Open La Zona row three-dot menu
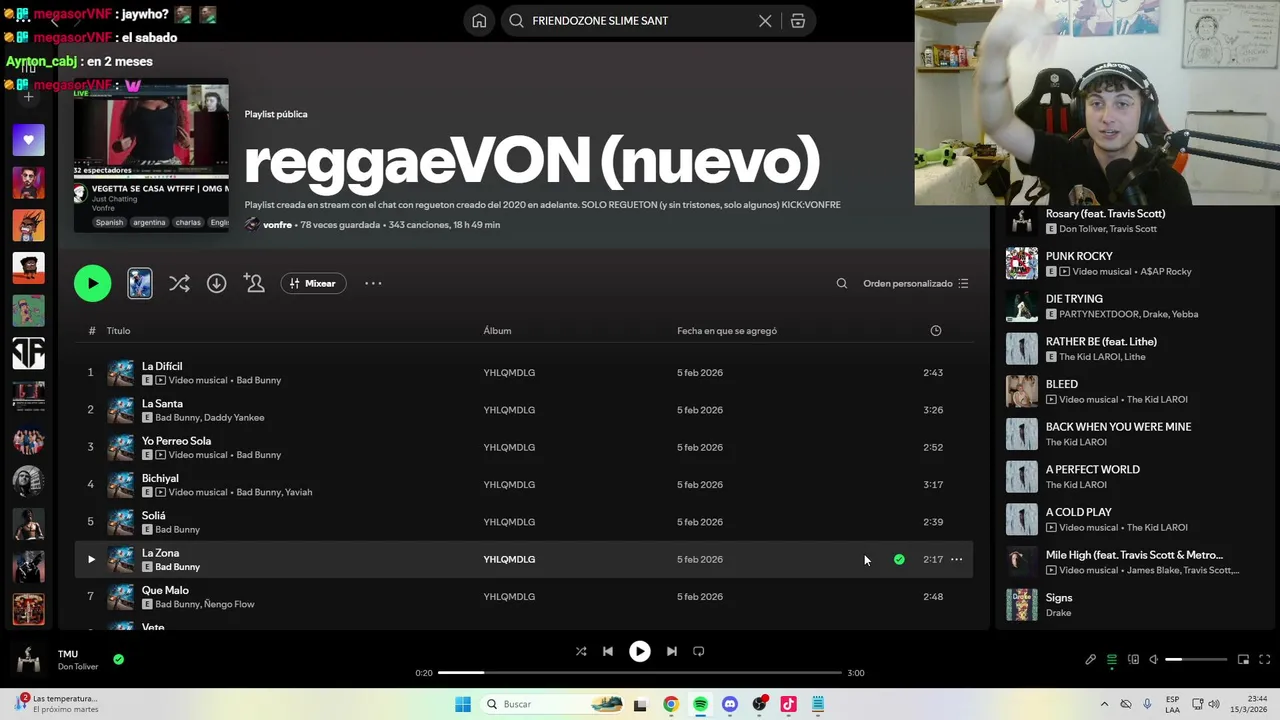The width and height of the screenshot is (1280, 720). click(x=957, y=560)
